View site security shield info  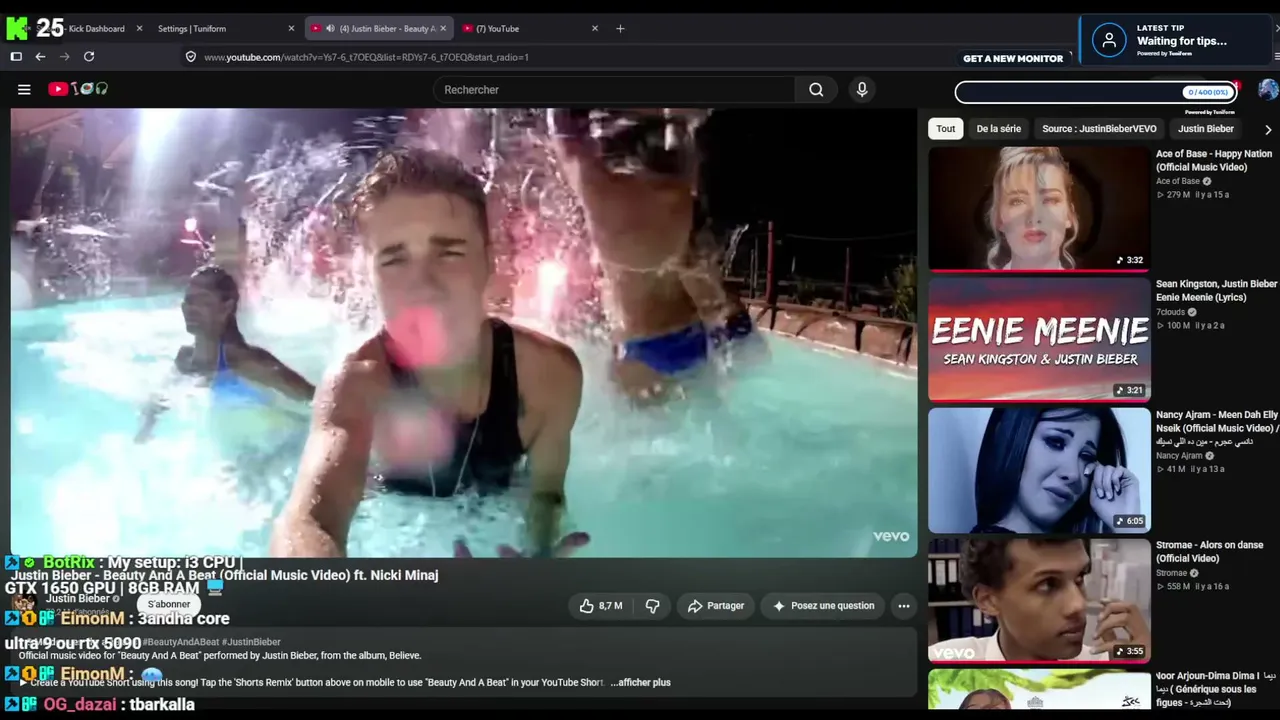pyautogui.click(x=191, y=57)
